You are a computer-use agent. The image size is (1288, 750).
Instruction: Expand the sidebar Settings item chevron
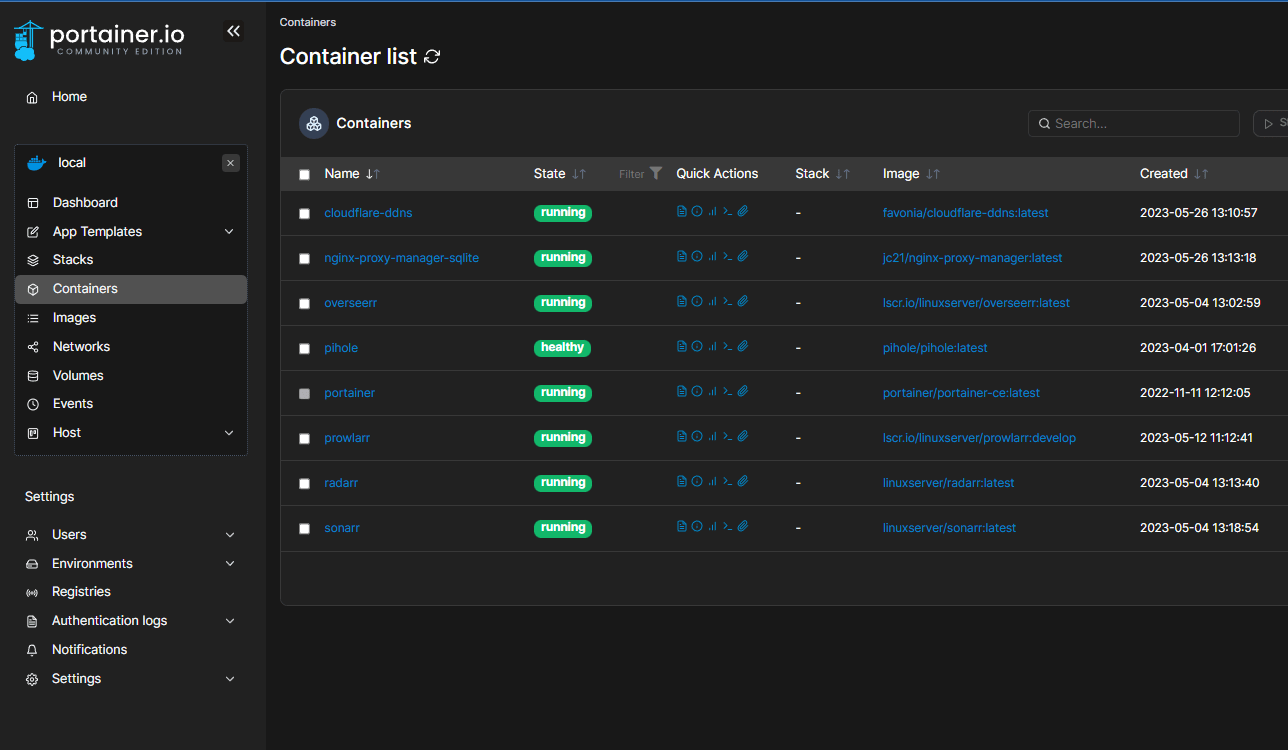[x=230, y=679]
